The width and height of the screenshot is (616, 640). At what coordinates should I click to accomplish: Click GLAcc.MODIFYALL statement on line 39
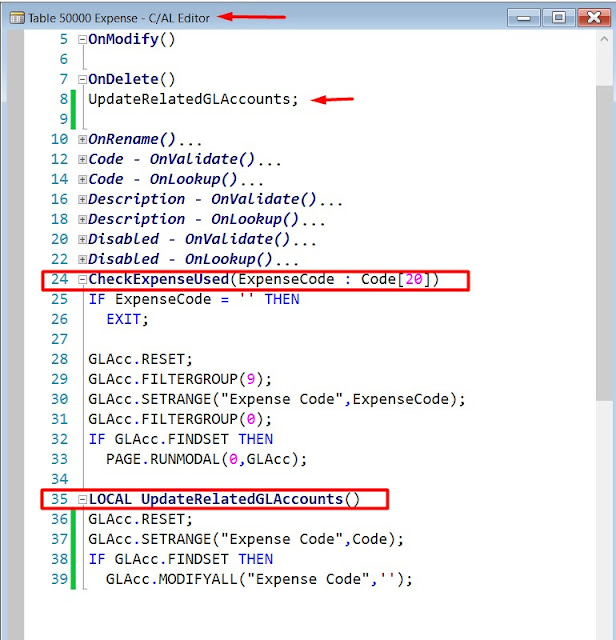259,579
